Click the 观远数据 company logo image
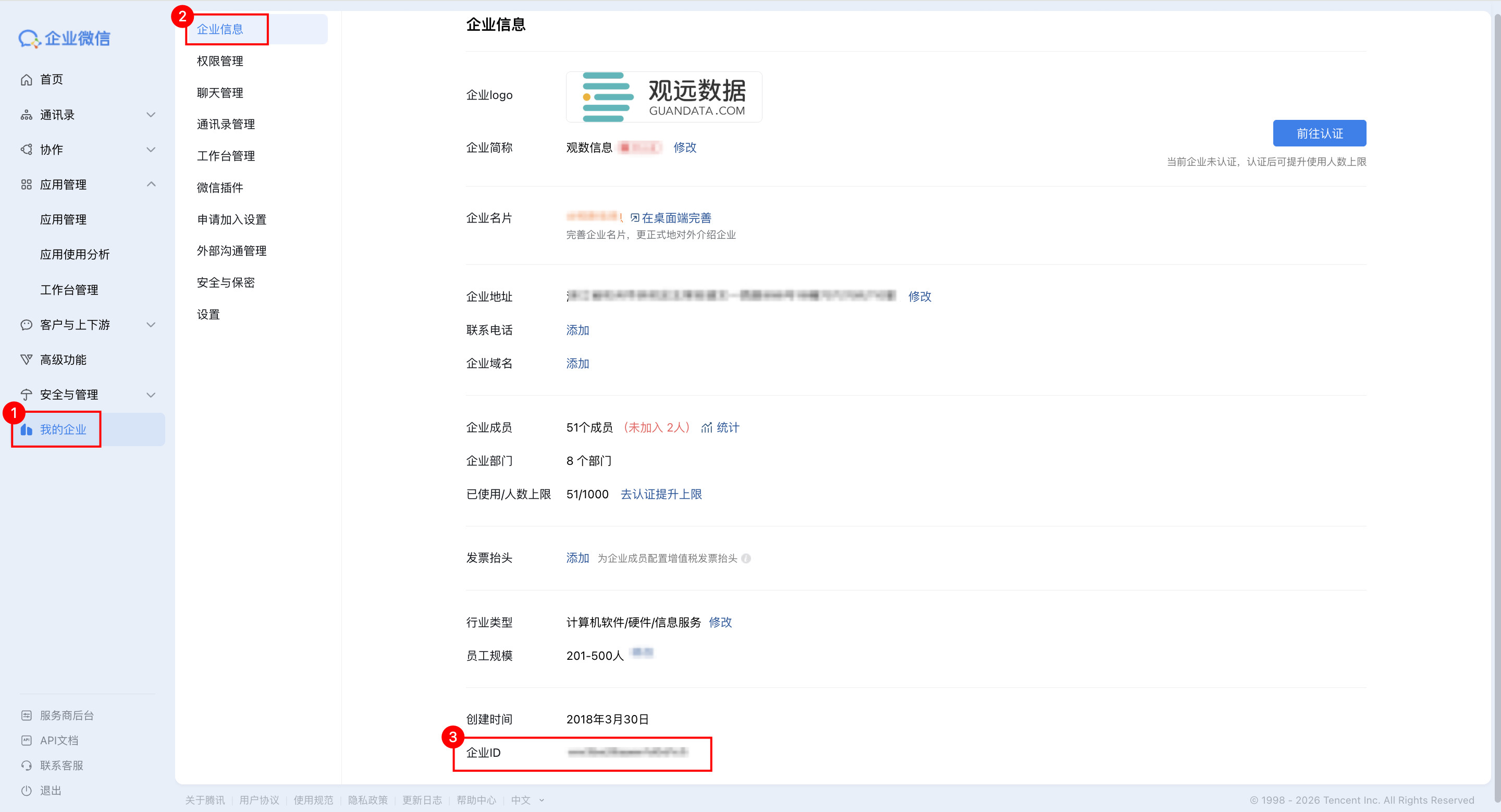Image resolution: width=1501 pixels, height=812 pixels. (663, 97)
